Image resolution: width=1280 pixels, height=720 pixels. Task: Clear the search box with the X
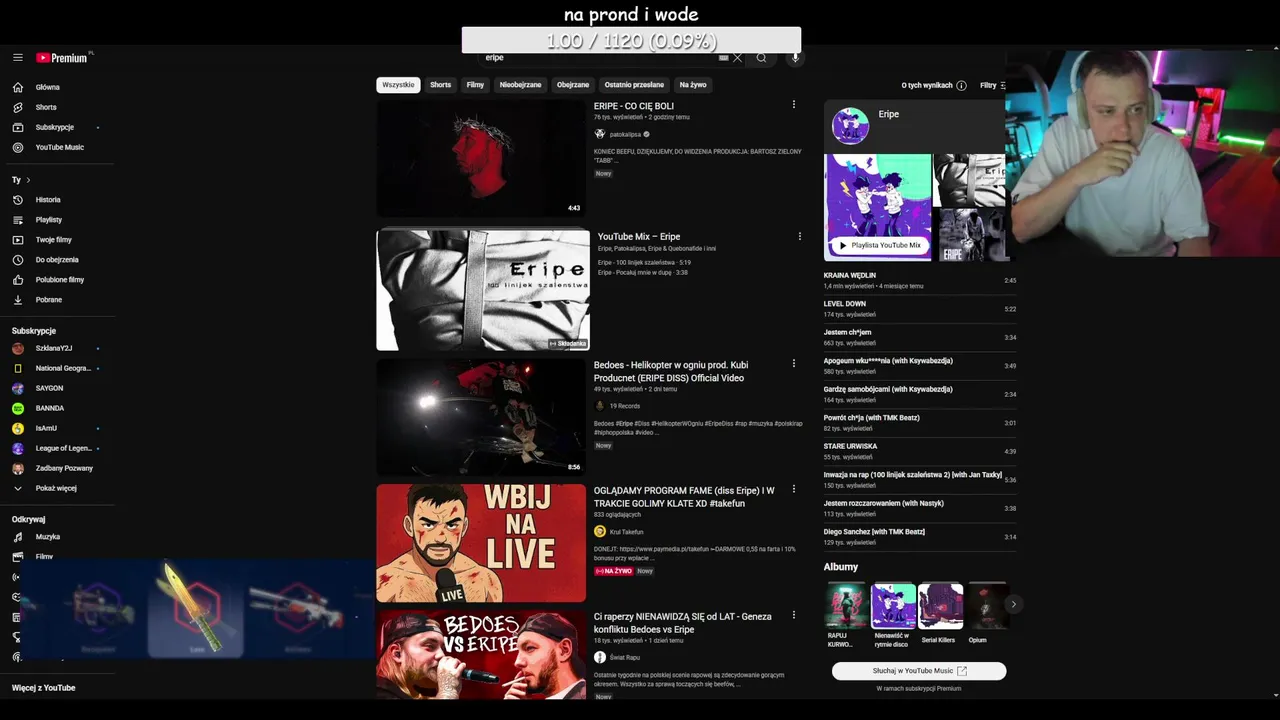click(738, 58)
